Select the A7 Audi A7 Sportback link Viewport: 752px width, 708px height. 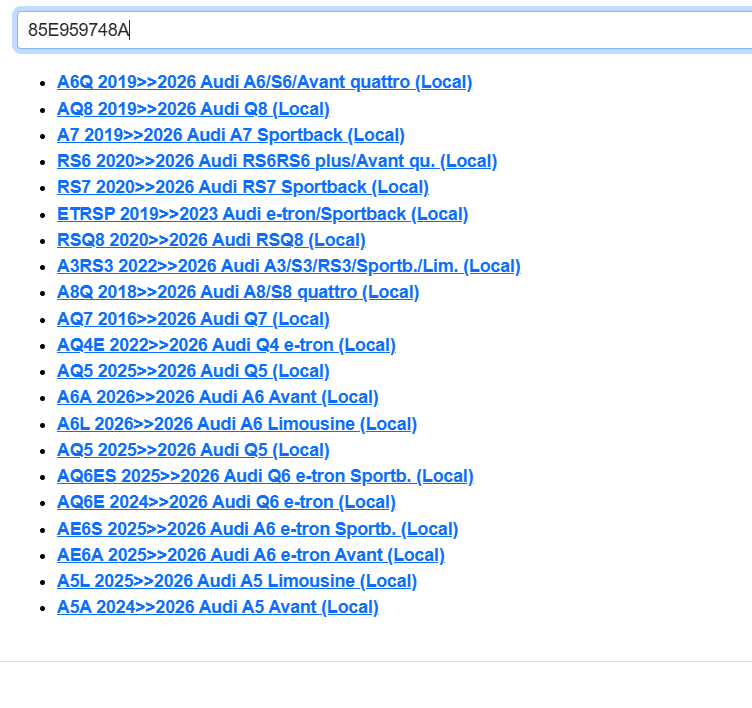tap(230, 135)
